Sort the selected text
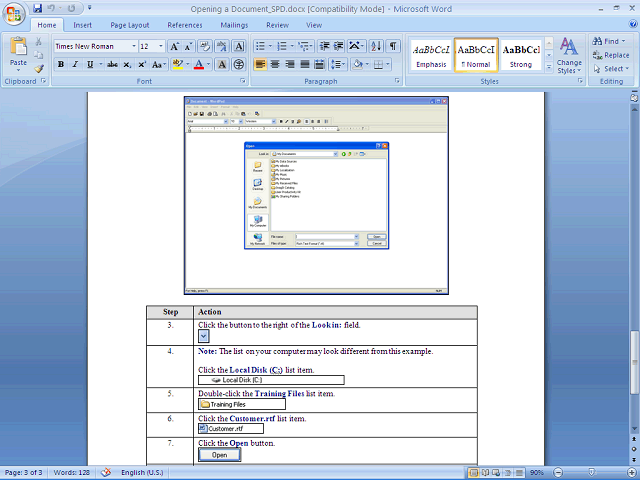 coord(376,46)
